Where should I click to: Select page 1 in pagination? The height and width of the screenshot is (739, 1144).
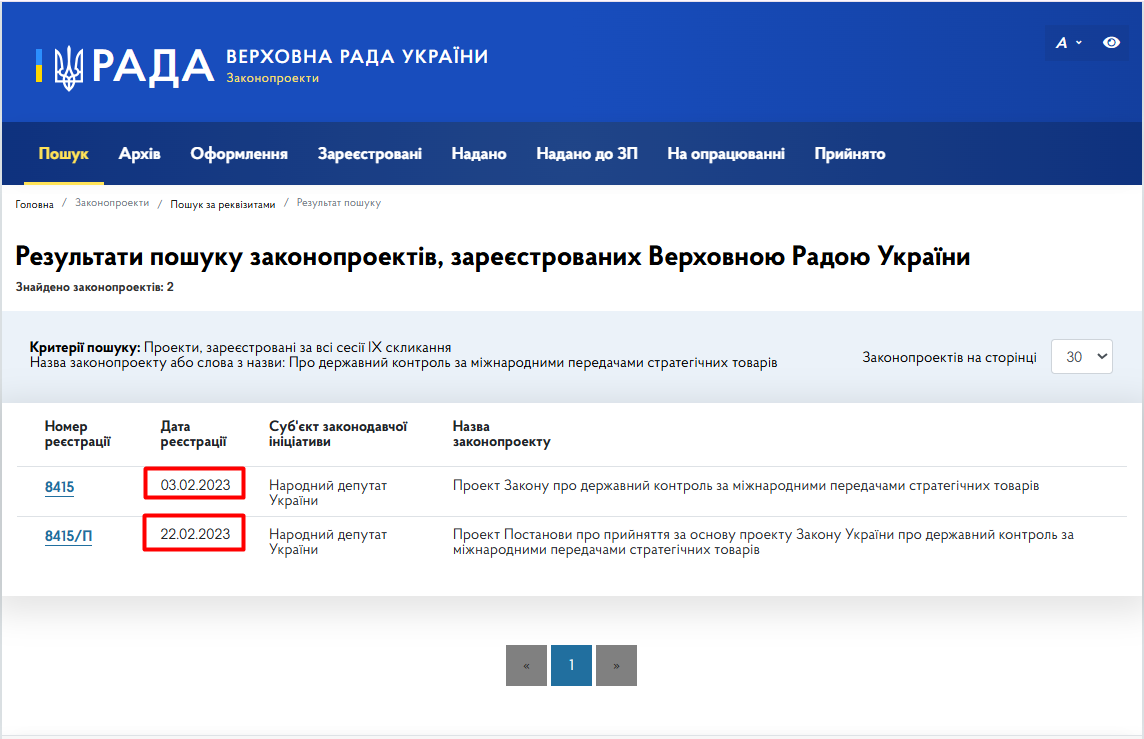571,665
